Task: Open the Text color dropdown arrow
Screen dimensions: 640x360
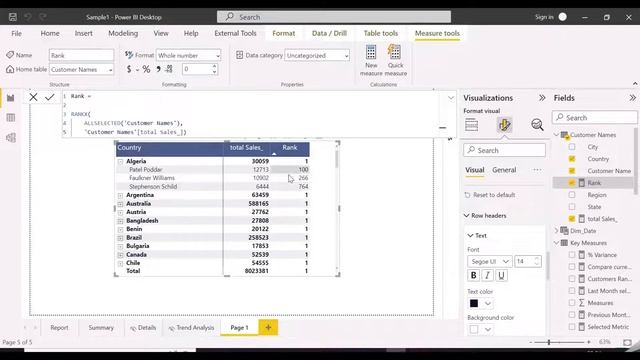Action: [x=488, y=303]
